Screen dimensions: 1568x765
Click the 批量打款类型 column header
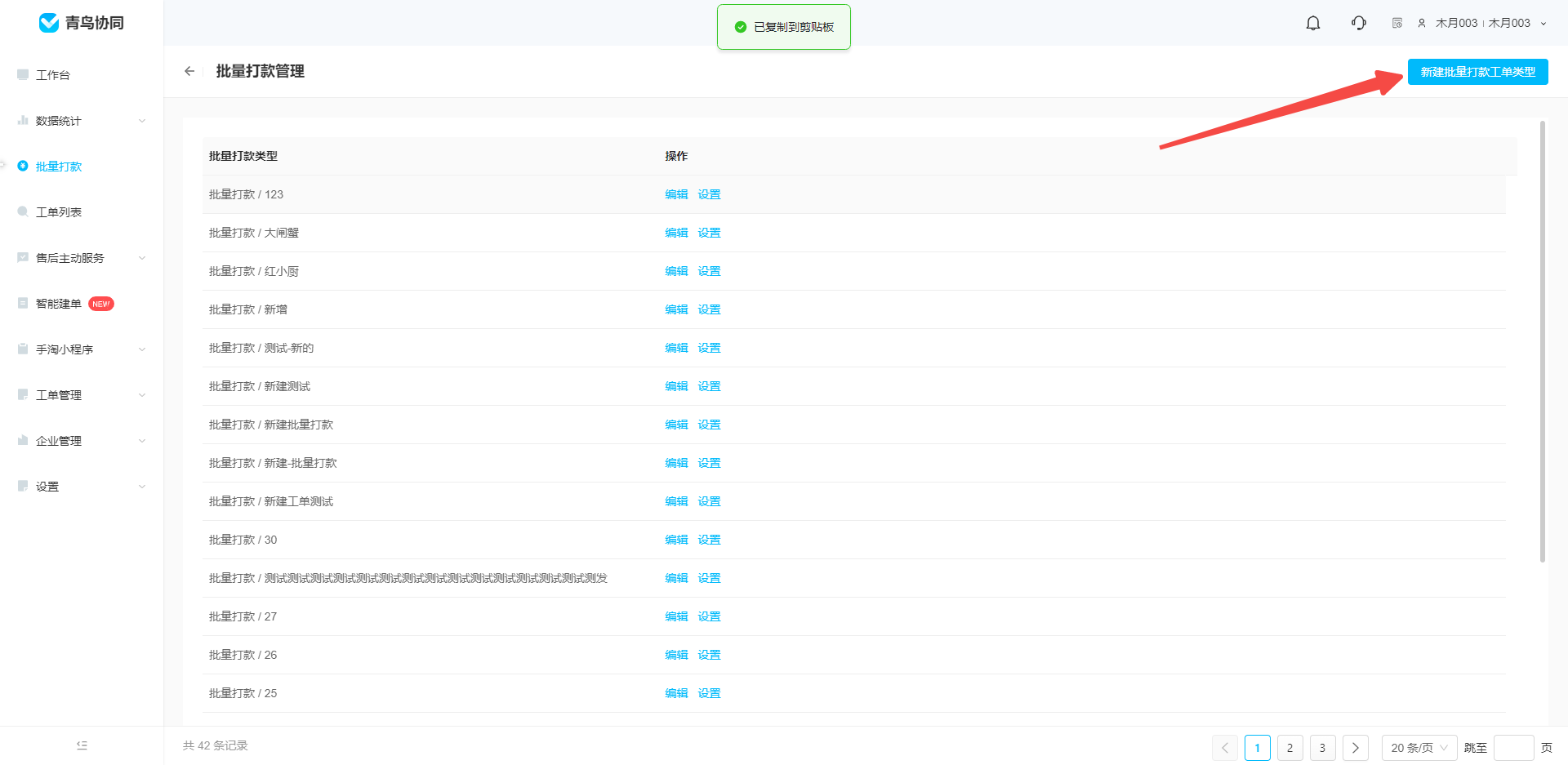(243, 156)
